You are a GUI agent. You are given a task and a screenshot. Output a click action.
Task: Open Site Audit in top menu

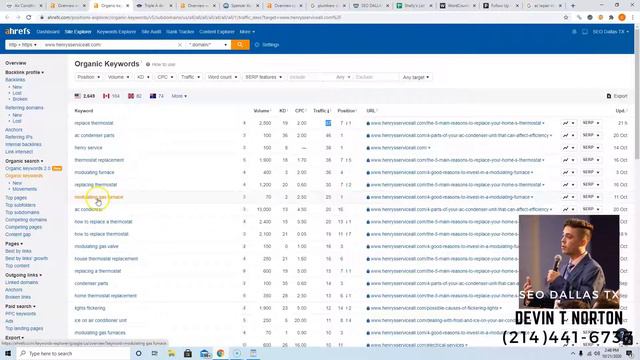click(x=151, y=32)
